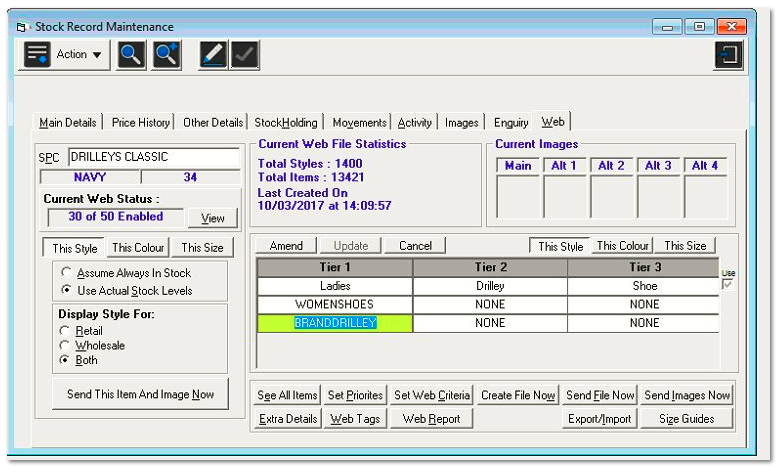The width and height of the screenshot is (776, 473).
Task: Click the Cancel button
Action: pos(415,245)
